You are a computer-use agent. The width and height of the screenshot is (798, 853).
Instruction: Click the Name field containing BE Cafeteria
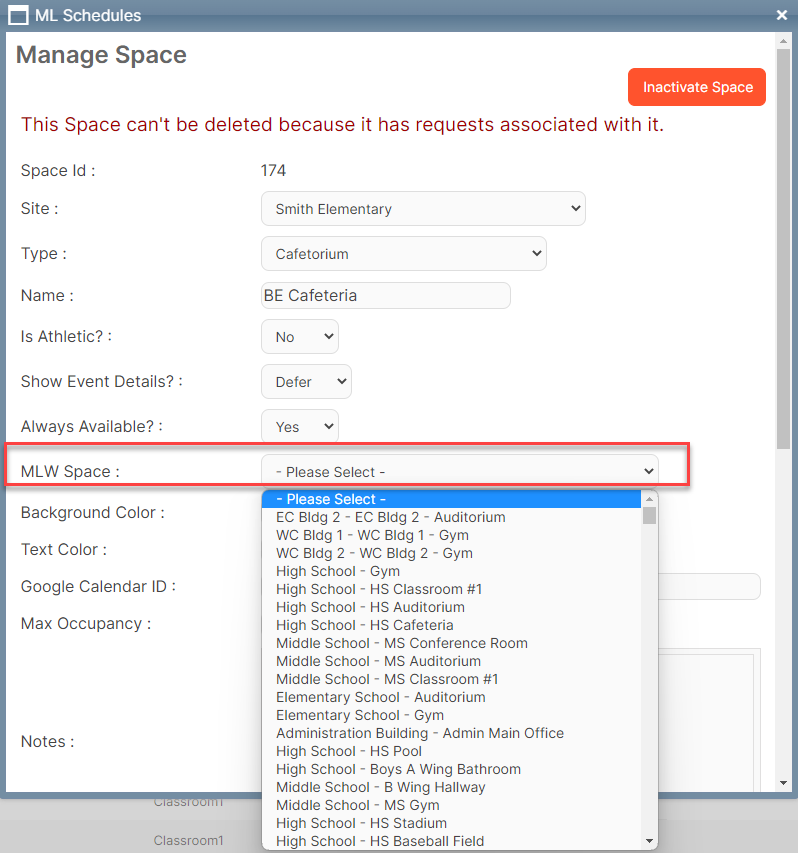click(x=385, y=296)
